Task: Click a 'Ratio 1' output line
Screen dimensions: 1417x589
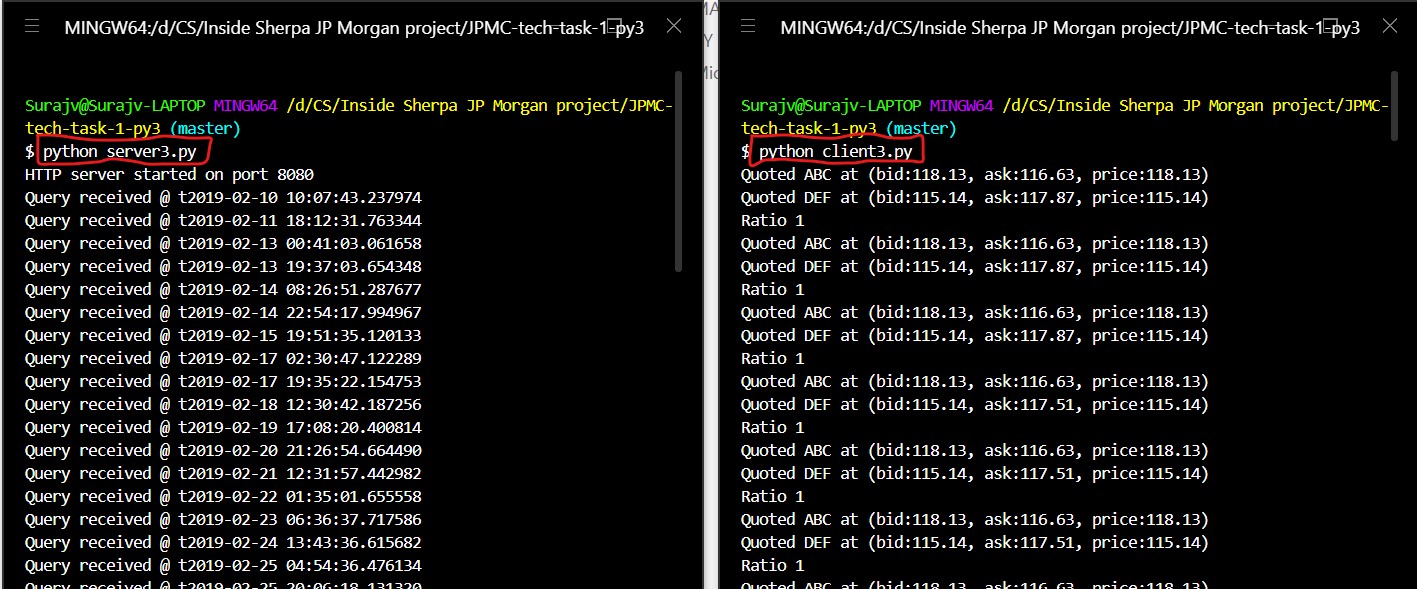Action: [771, 219]
